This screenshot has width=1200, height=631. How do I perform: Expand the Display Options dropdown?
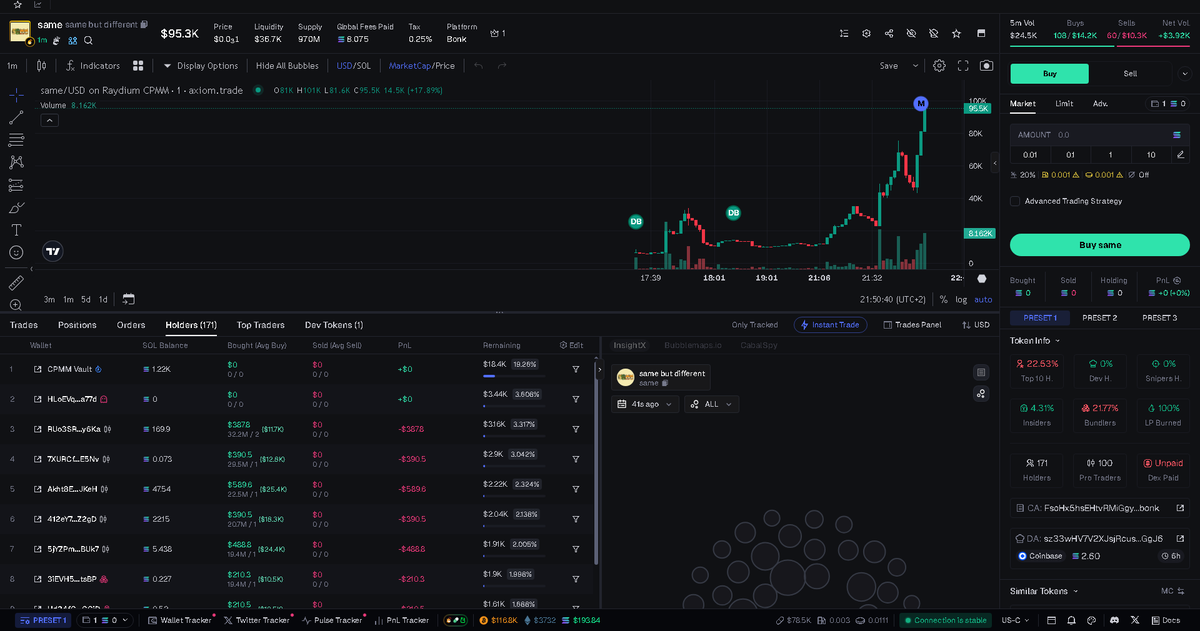pyautogui.click(x=201, y=66)
